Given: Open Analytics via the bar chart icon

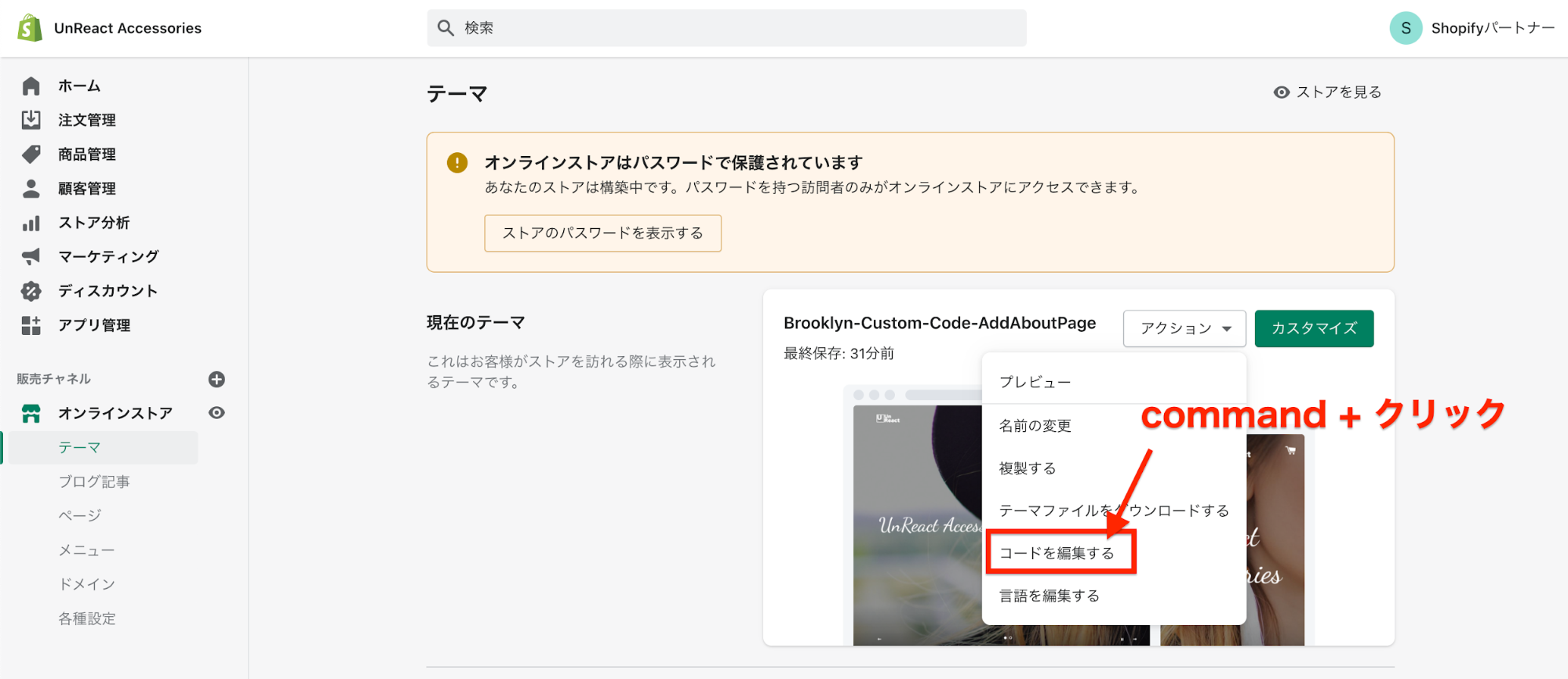Looking at the screenshot, I should (31, 223).
